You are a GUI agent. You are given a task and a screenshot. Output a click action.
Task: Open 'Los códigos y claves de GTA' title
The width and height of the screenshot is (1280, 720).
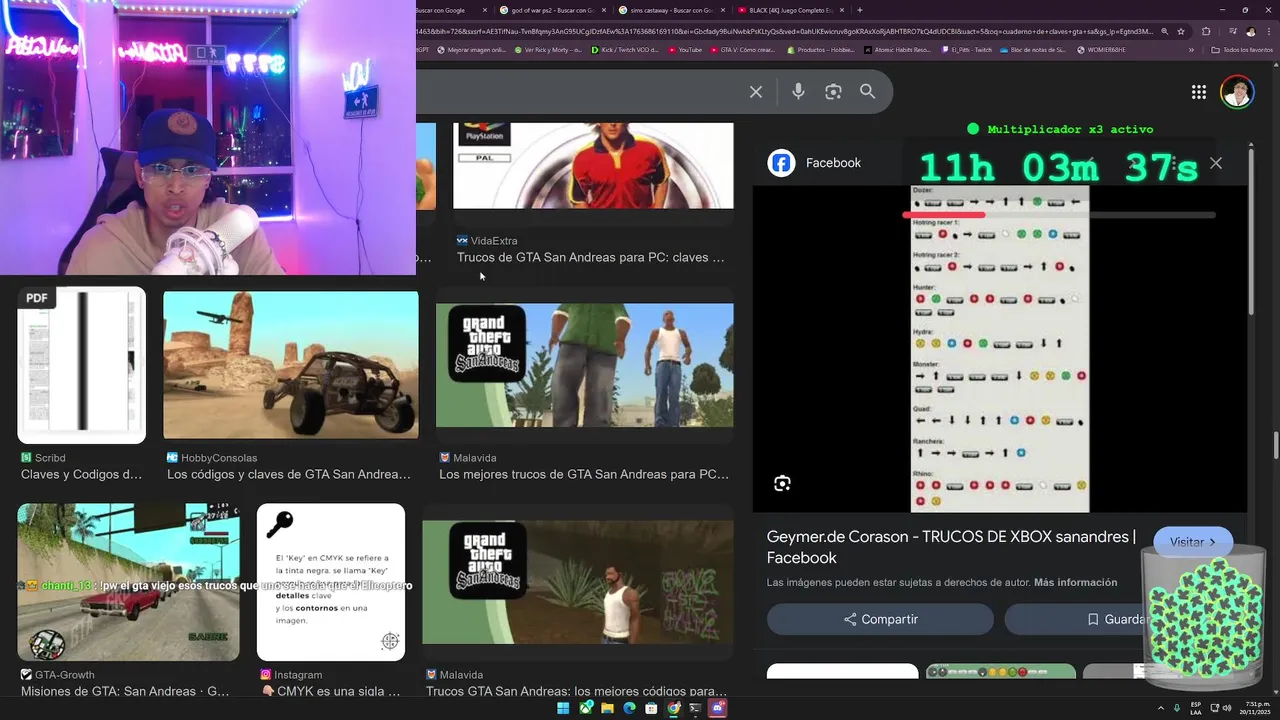pos(289,474)
